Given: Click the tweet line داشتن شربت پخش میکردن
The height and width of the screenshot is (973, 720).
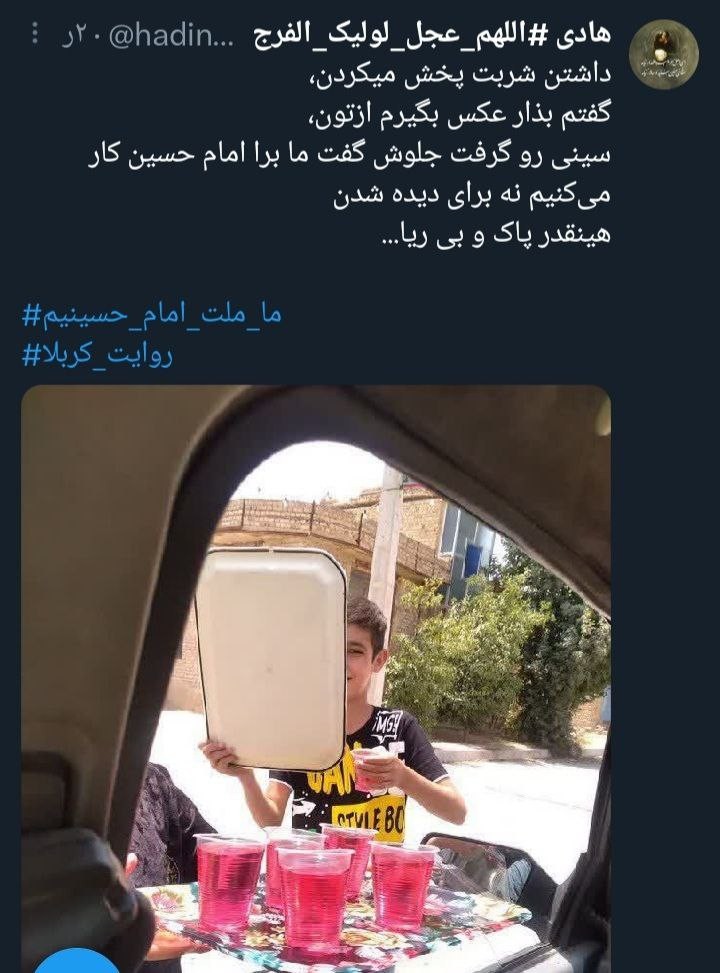Looking at the screenshot, I should 460,74.
